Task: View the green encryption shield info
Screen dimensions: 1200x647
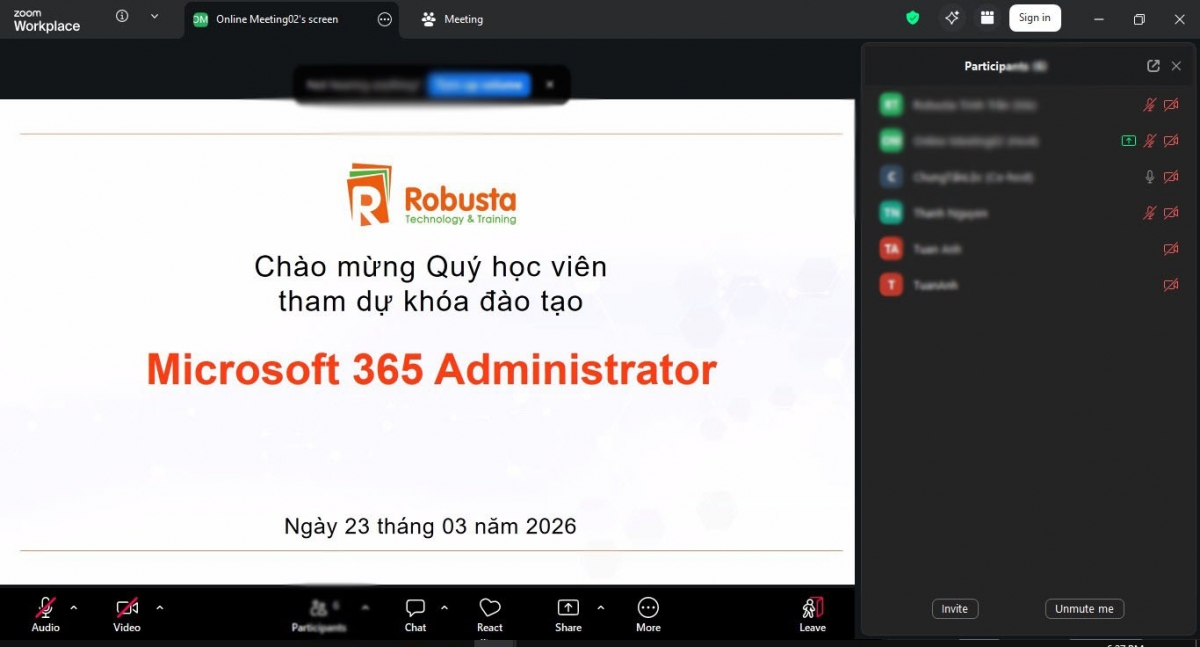Action: 912,18
